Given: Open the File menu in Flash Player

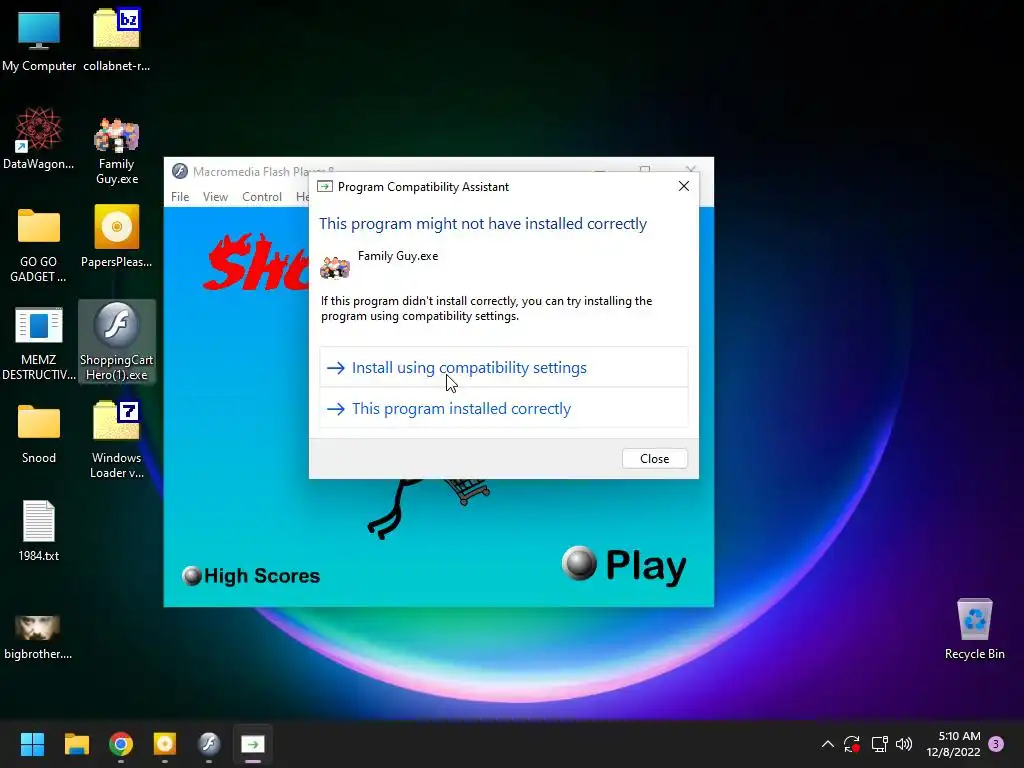Looking at the screenshot, I should [180, 197].
